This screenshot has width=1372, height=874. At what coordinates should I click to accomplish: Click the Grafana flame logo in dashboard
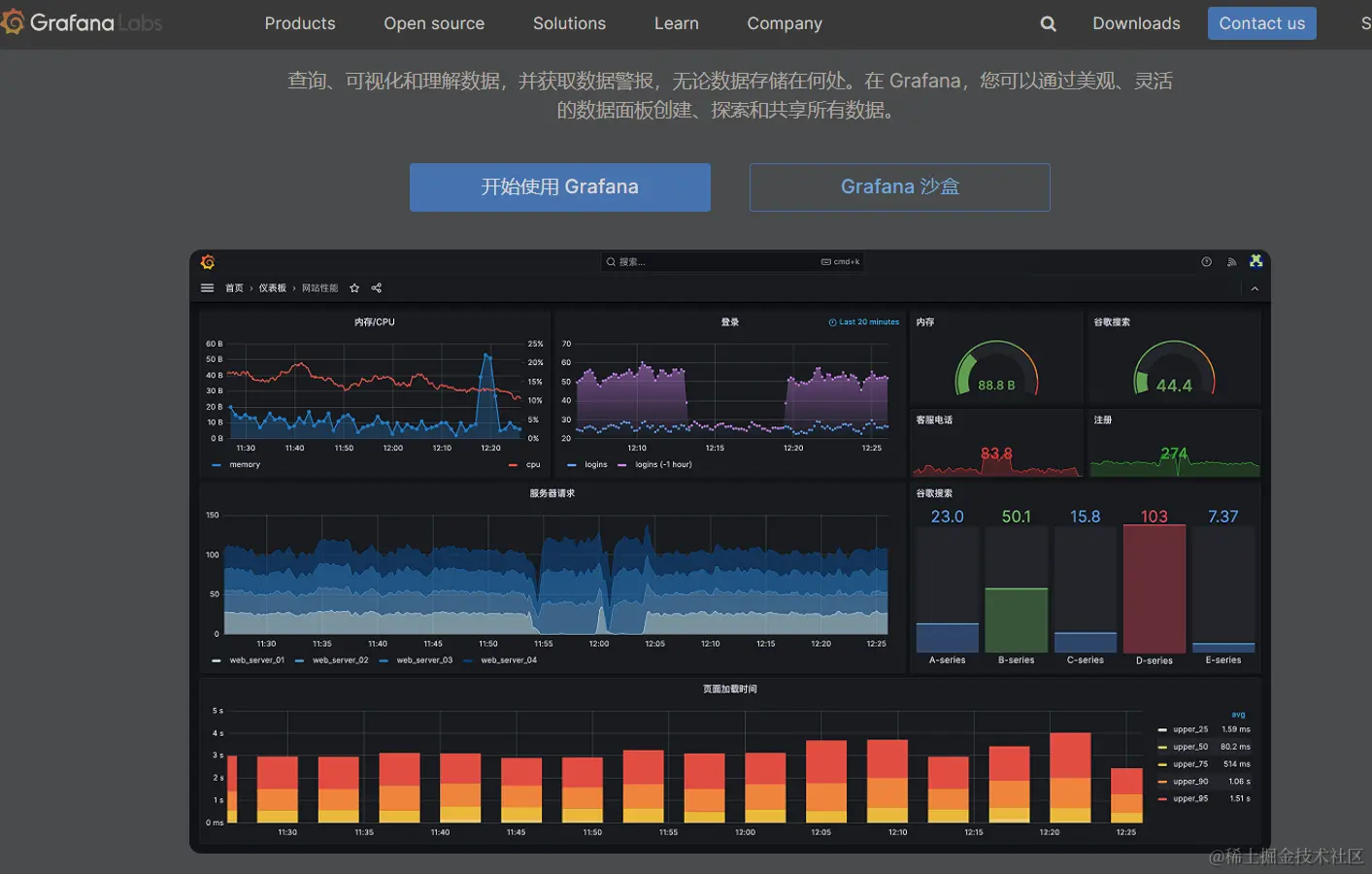pyautogui.click(x=208, y=262)
